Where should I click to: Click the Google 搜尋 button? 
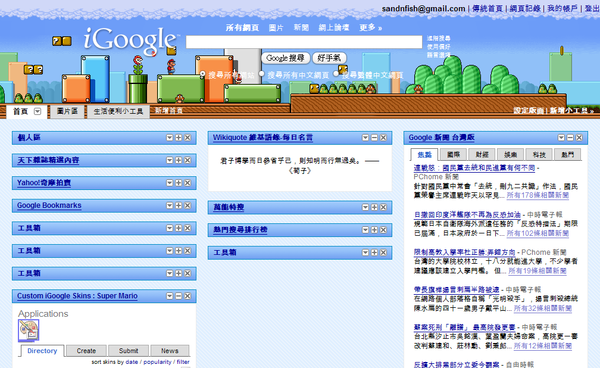[x=285, y=58]
